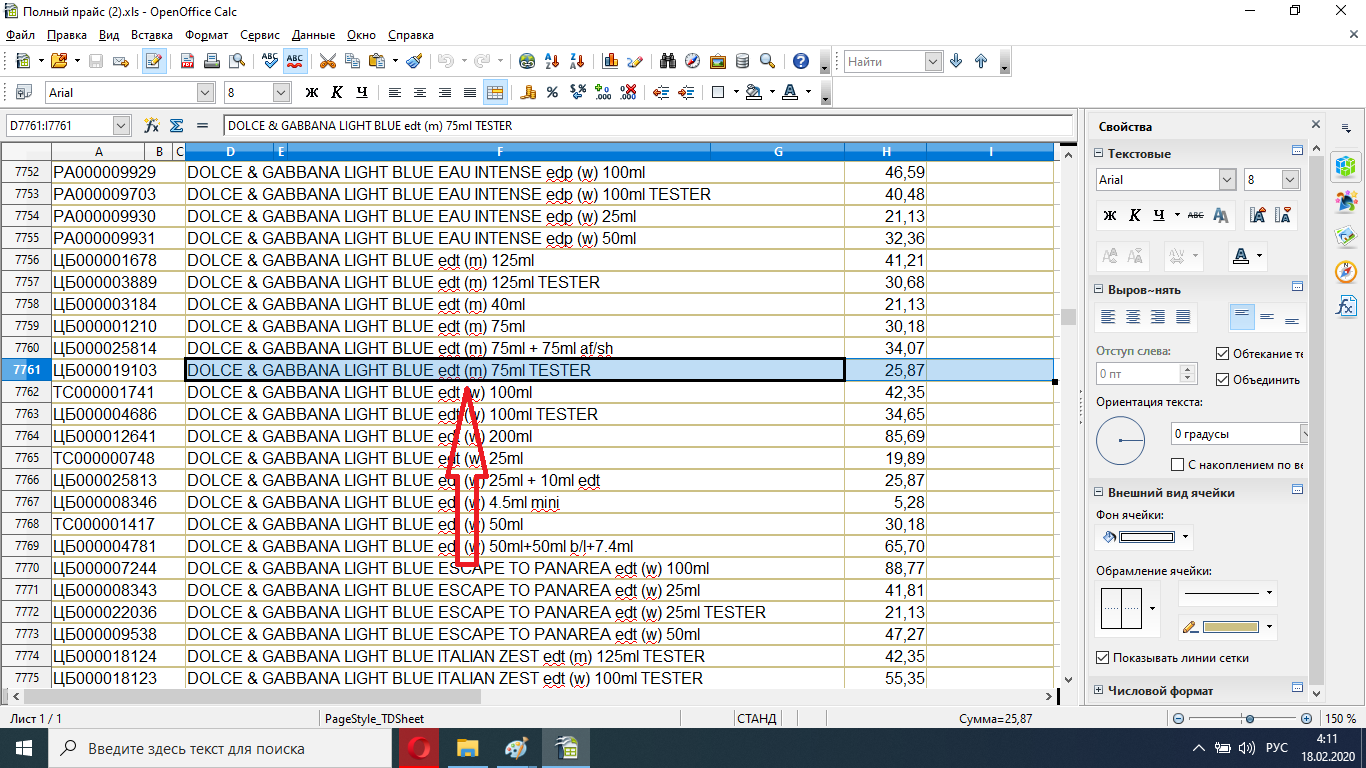Open OpenOffice Help
This screenshot has width=1366, height=768.
(x=800, y=61)
